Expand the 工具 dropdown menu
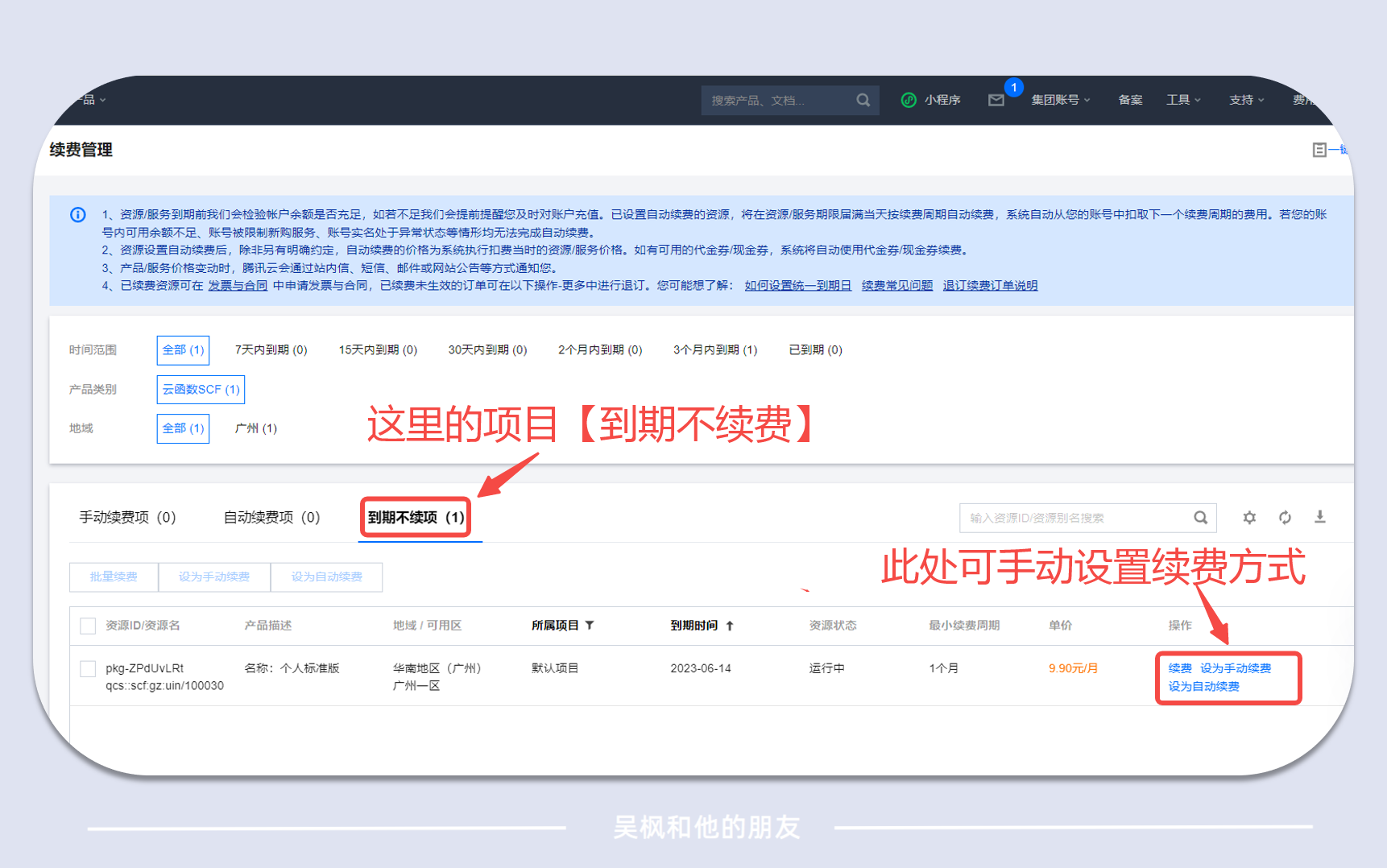1387x868 pixels. coord(1183,100)
